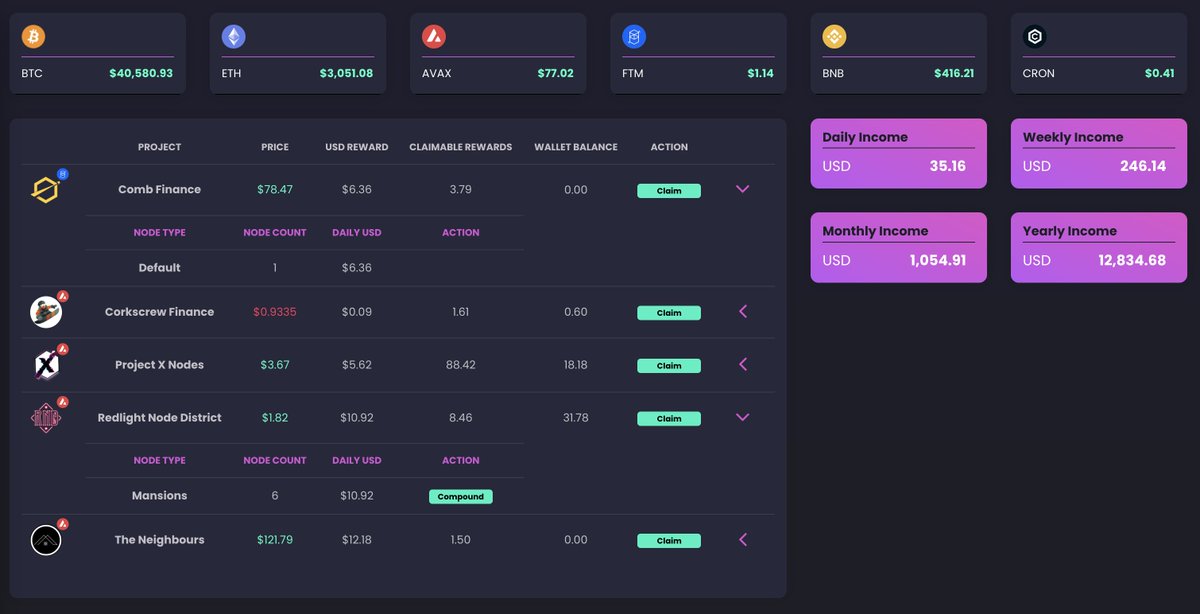Click the Project X price $3.67
The image size is (1200, 614).
click(x=275, y=365)
